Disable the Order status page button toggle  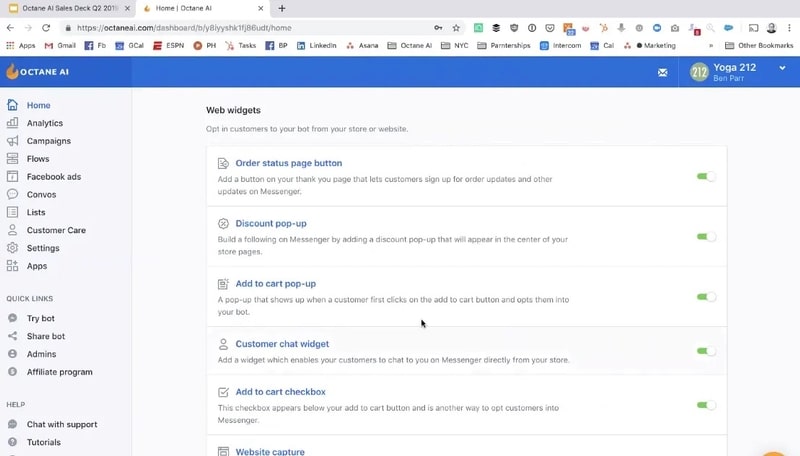(706, 177)
